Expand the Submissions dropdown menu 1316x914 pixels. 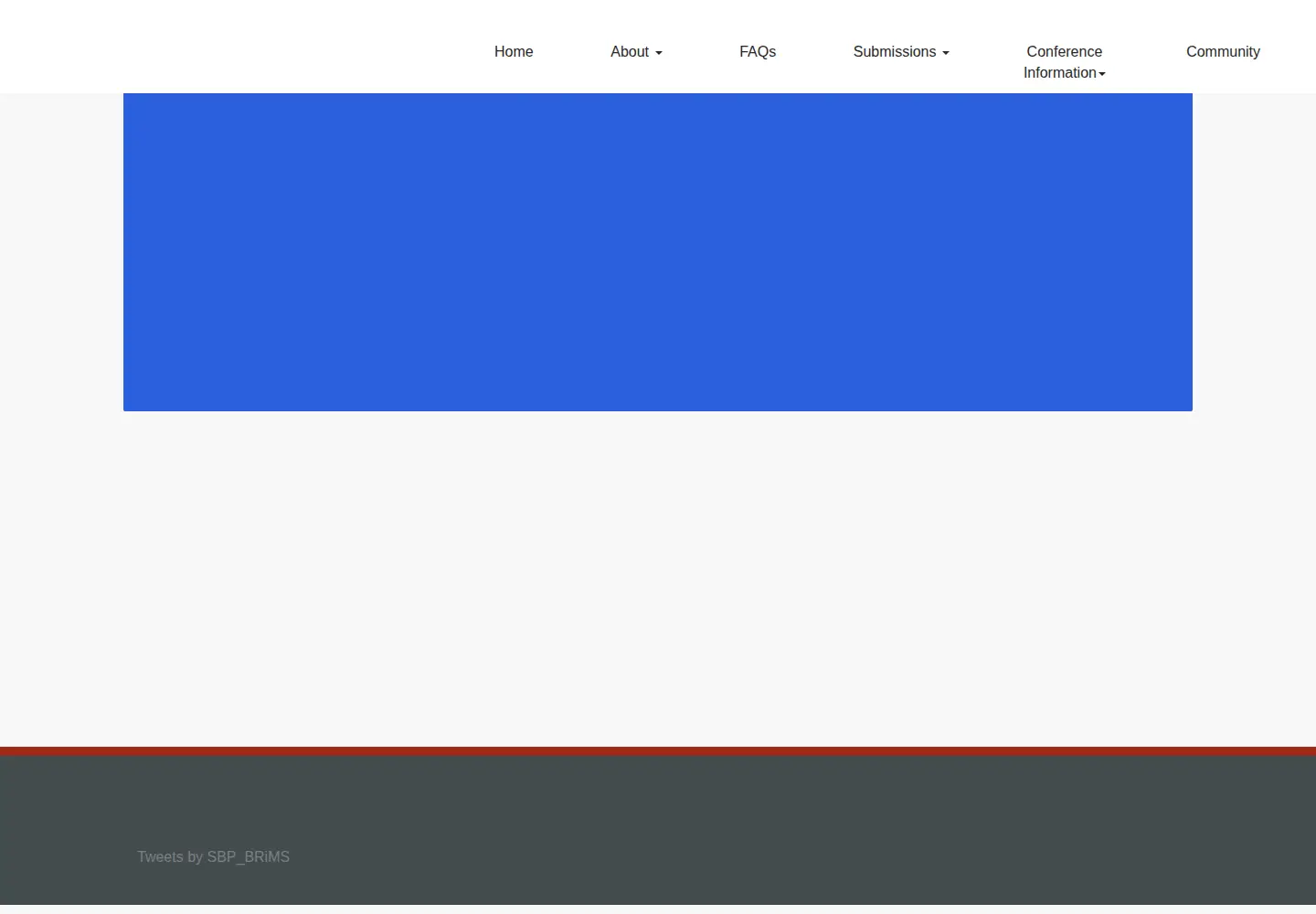[901, 52]
